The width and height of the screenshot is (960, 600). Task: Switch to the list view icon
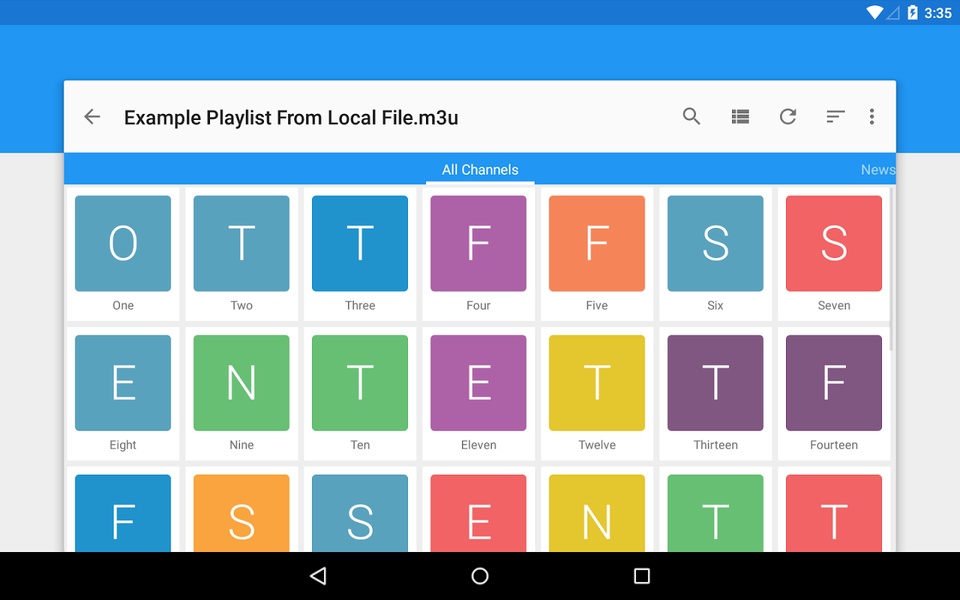click(740, 116)
